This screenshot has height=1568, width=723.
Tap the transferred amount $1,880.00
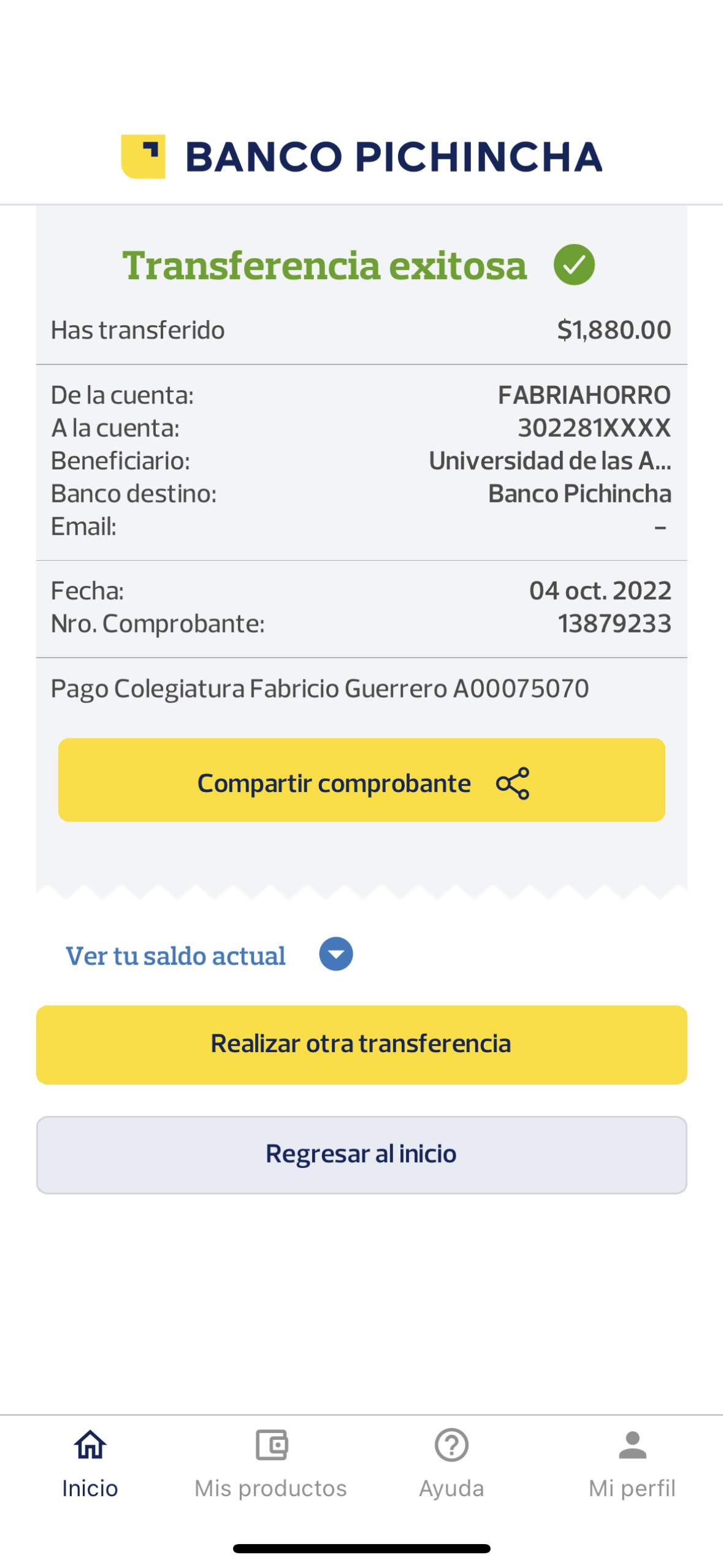pos(614,330)
